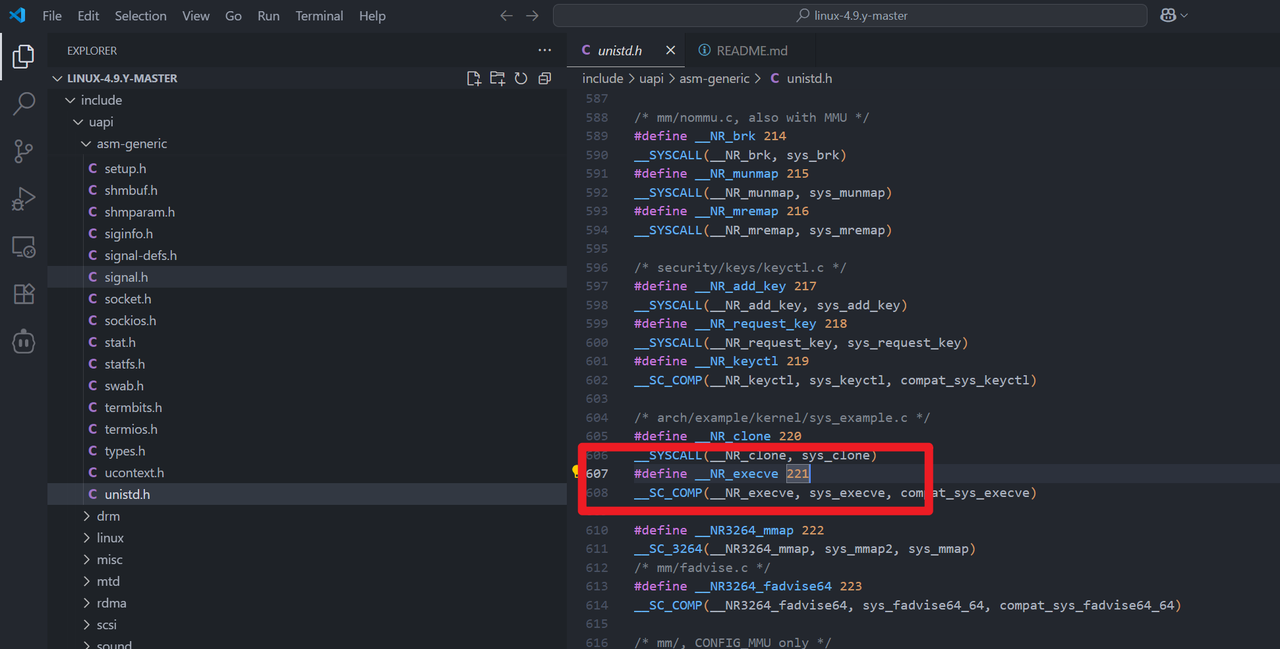Click the New File icon in Explorer

point(474,78)
